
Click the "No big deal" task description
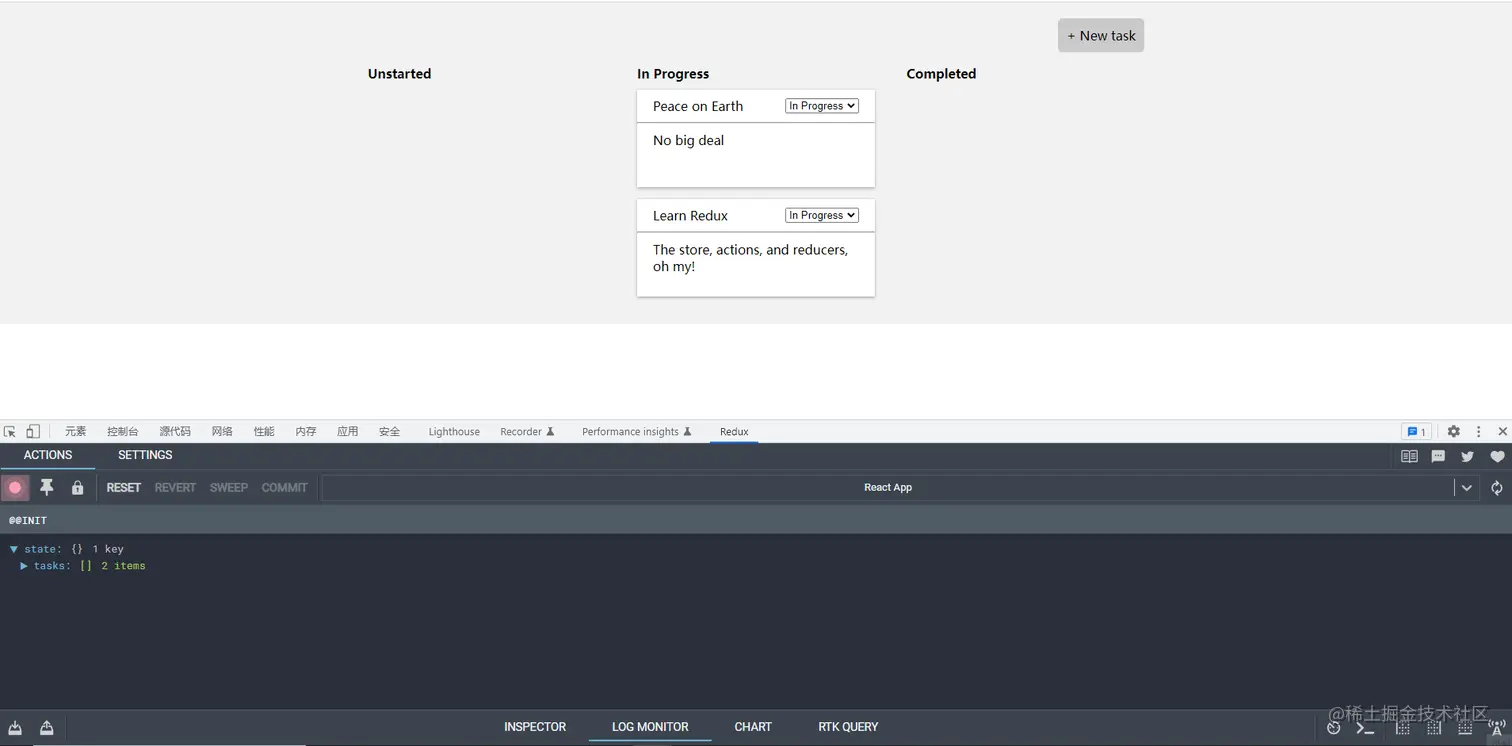(688, 140)
